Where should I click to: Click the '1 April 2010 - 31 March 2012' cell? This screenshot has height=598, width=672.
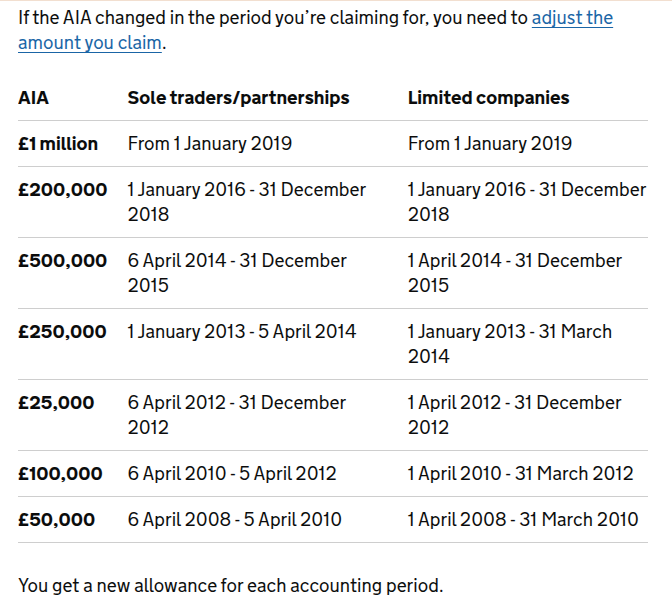(x=520, y=474)
